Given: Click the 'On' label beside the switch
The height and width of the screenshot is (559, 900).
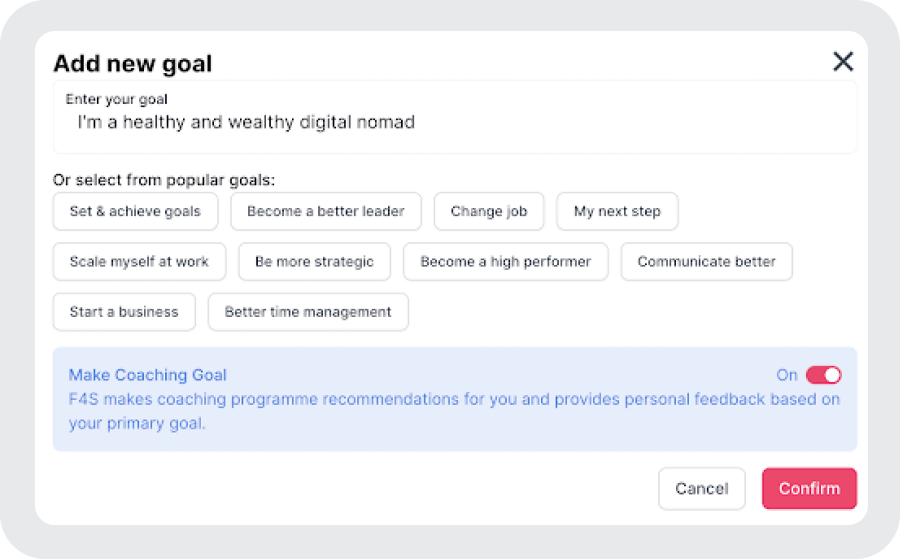Looking at the screenshot, I should pyautogui.click(x=787, y=375).
